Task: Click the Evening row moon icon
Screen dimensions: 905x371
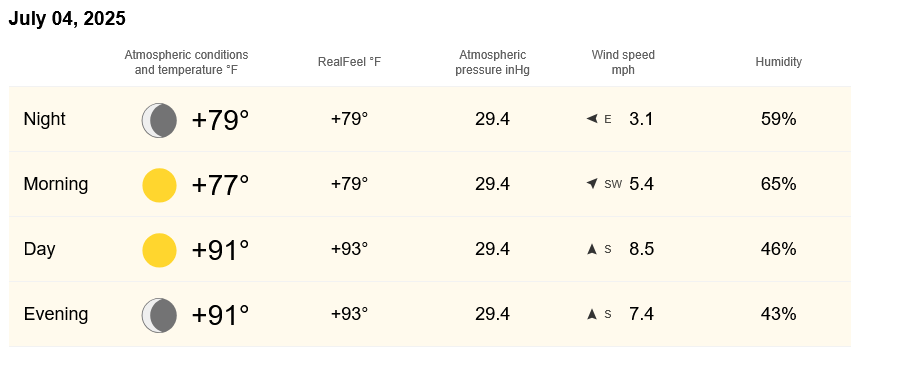Action: point(159,316)
